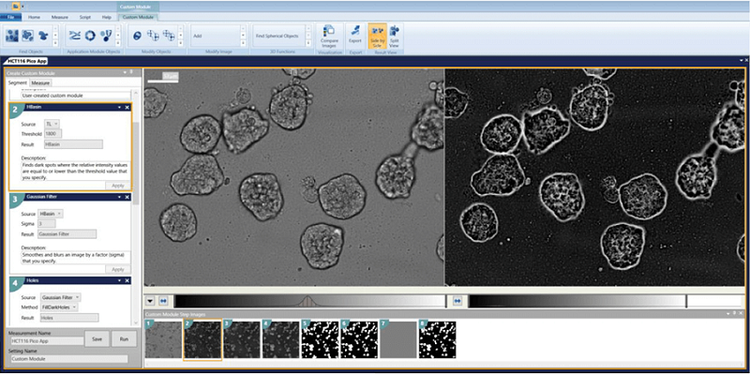The height and width of the screenshot is (374, 750).
Task: Click the Setting Name field
Action: pyautogui.click(x=69, y=359)
